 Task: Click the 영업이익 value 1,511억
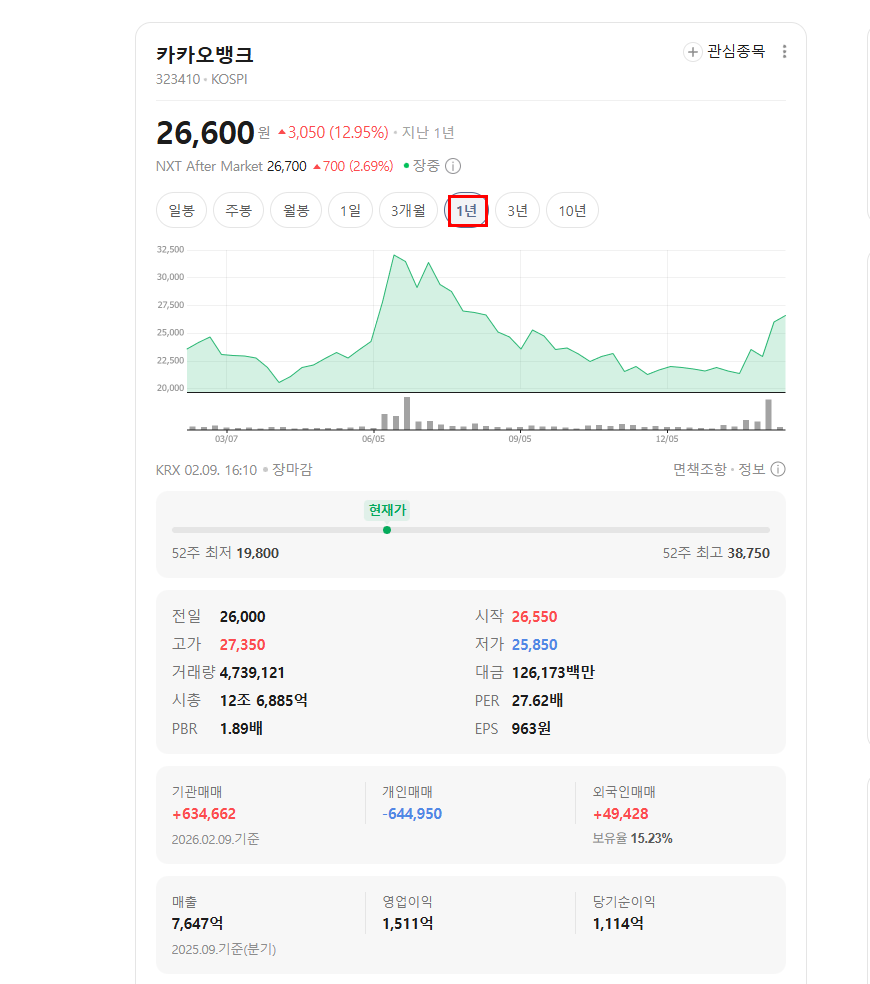click(x=407, y=924)
